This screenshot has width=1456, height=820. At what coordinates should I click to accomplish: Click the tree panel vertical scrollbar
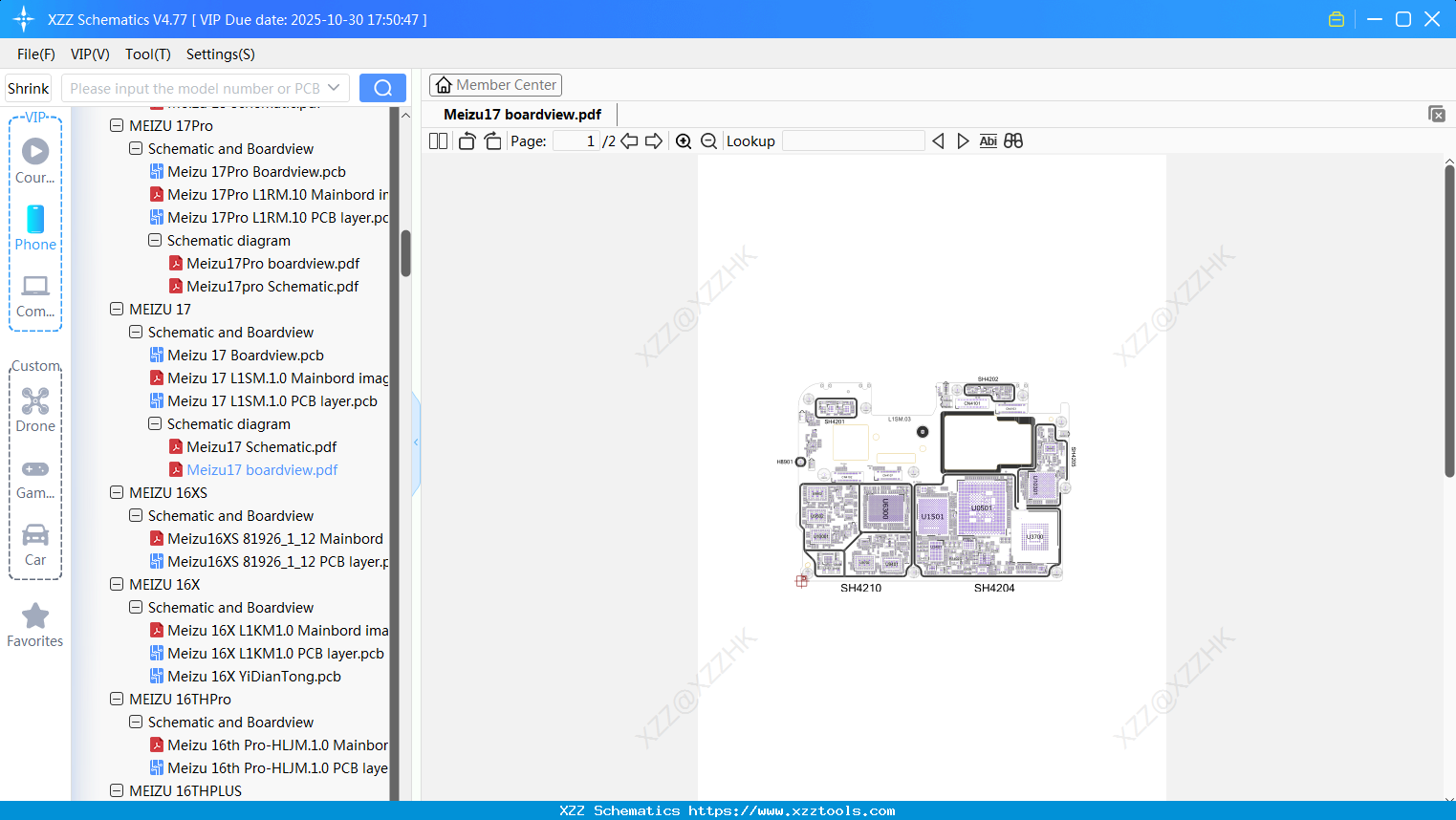[x=405, y=252]
